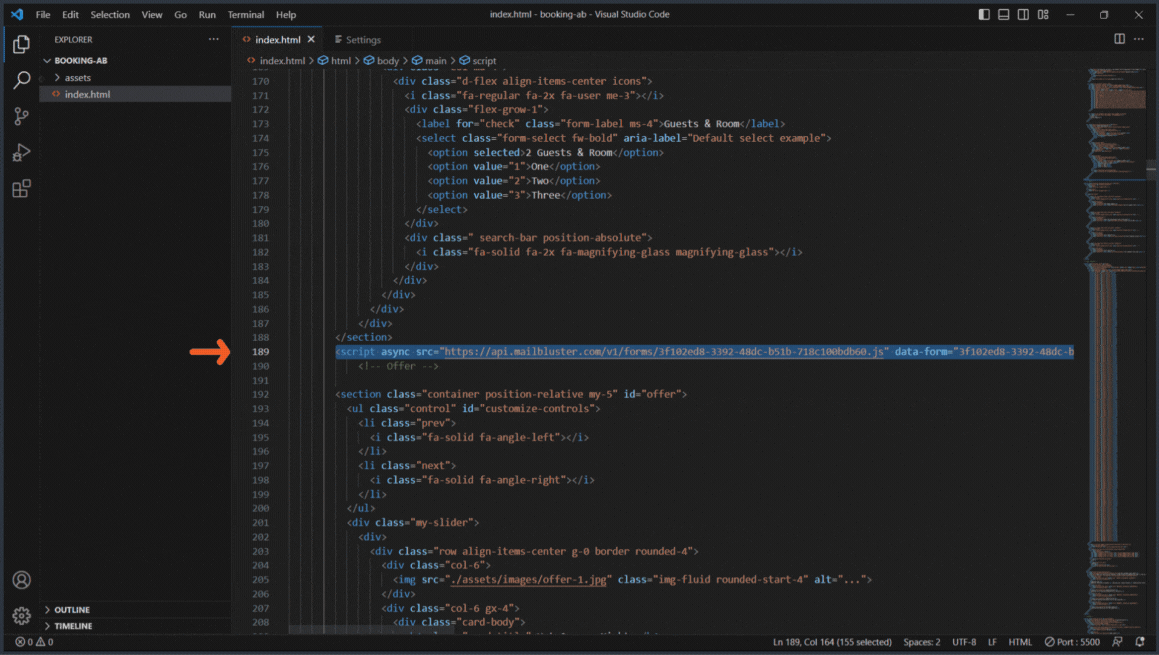
Task: Expand the OUTLINE section
Action: click(x=70, y=609)
